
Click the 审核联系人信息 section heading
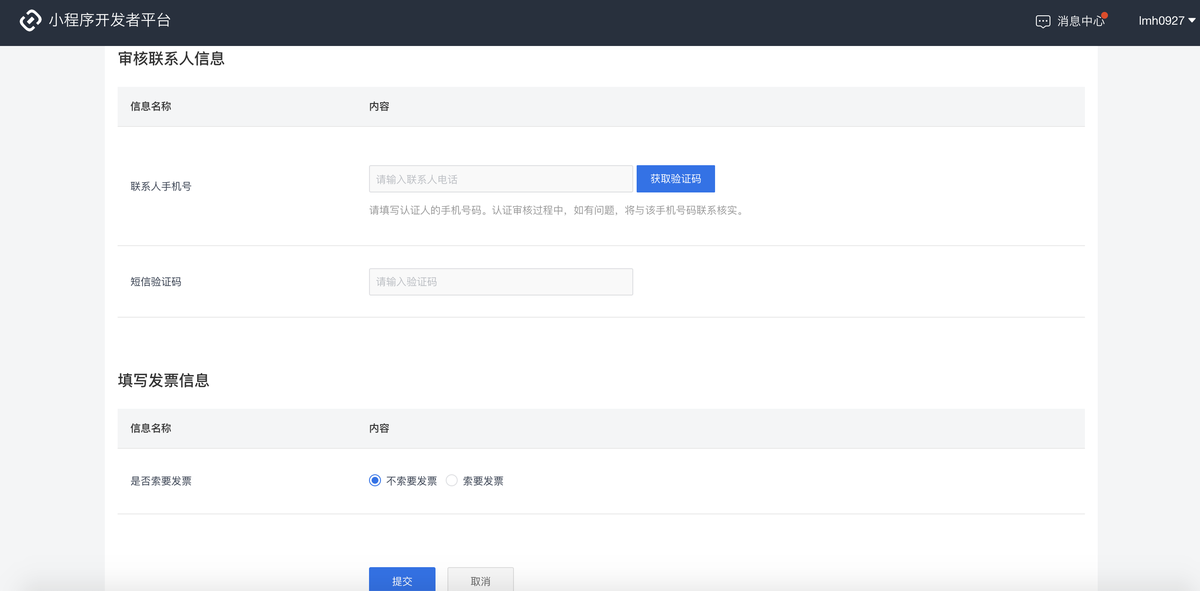pyautogui.click(x=171, y=59)
